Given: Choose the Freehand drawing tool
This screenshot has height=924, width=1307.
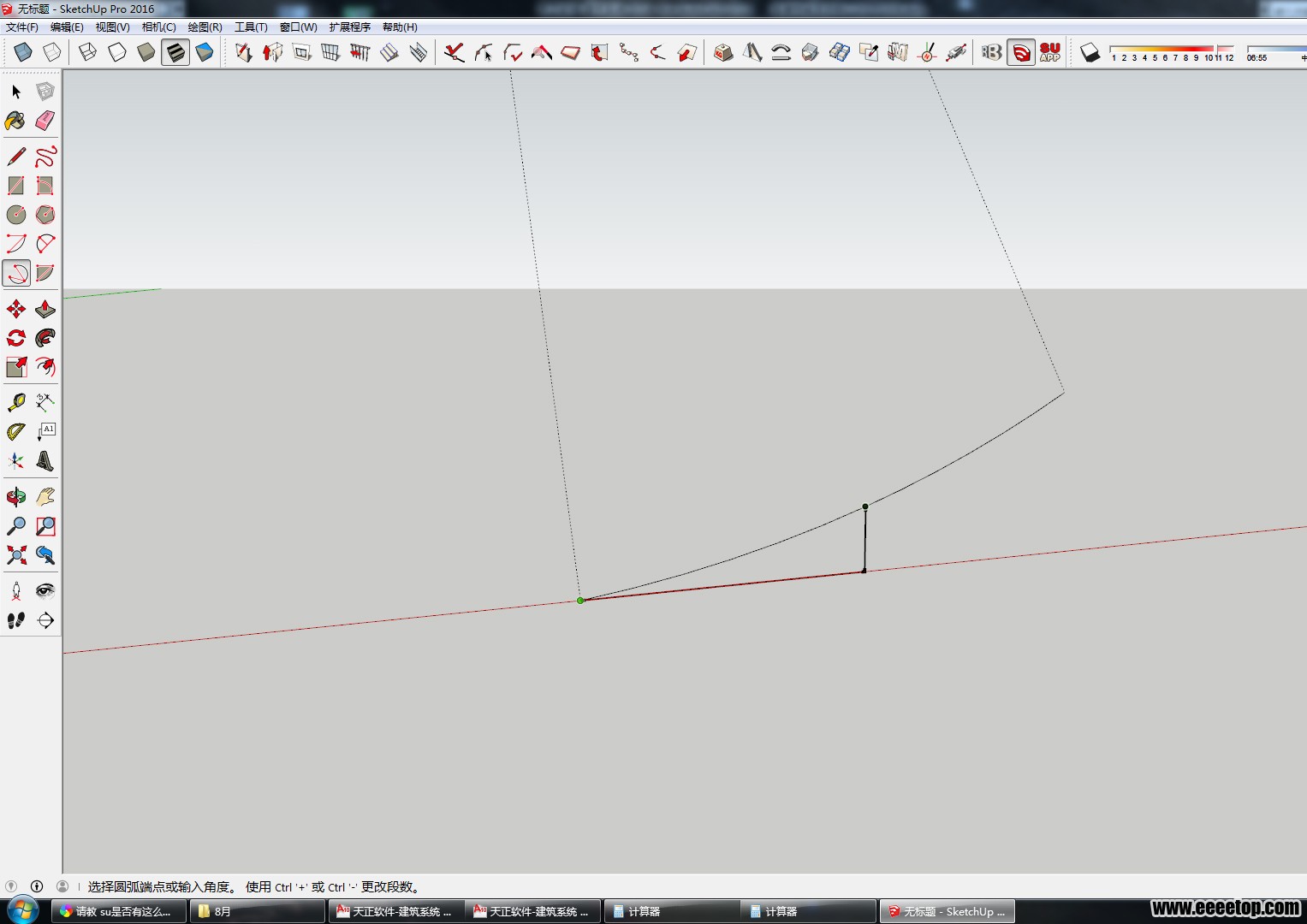Looking at the screenshot, I should point(45,157).
